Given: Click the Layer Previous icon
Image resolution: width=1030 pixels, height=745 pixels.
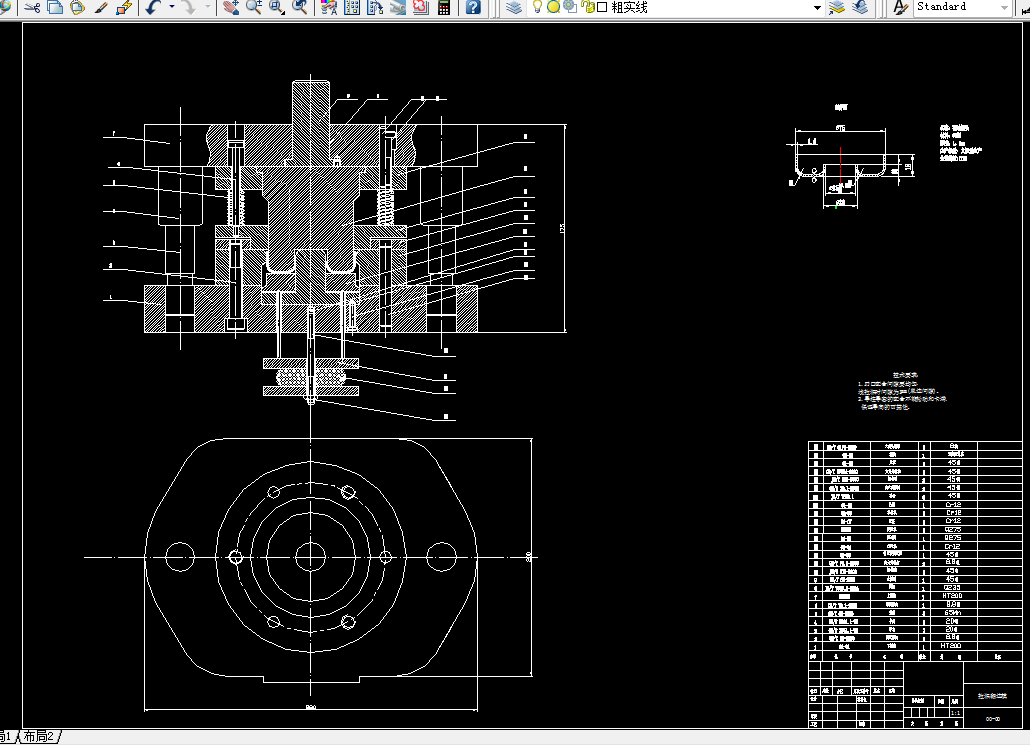Looking at the screenshot, I should pos(860,7).
